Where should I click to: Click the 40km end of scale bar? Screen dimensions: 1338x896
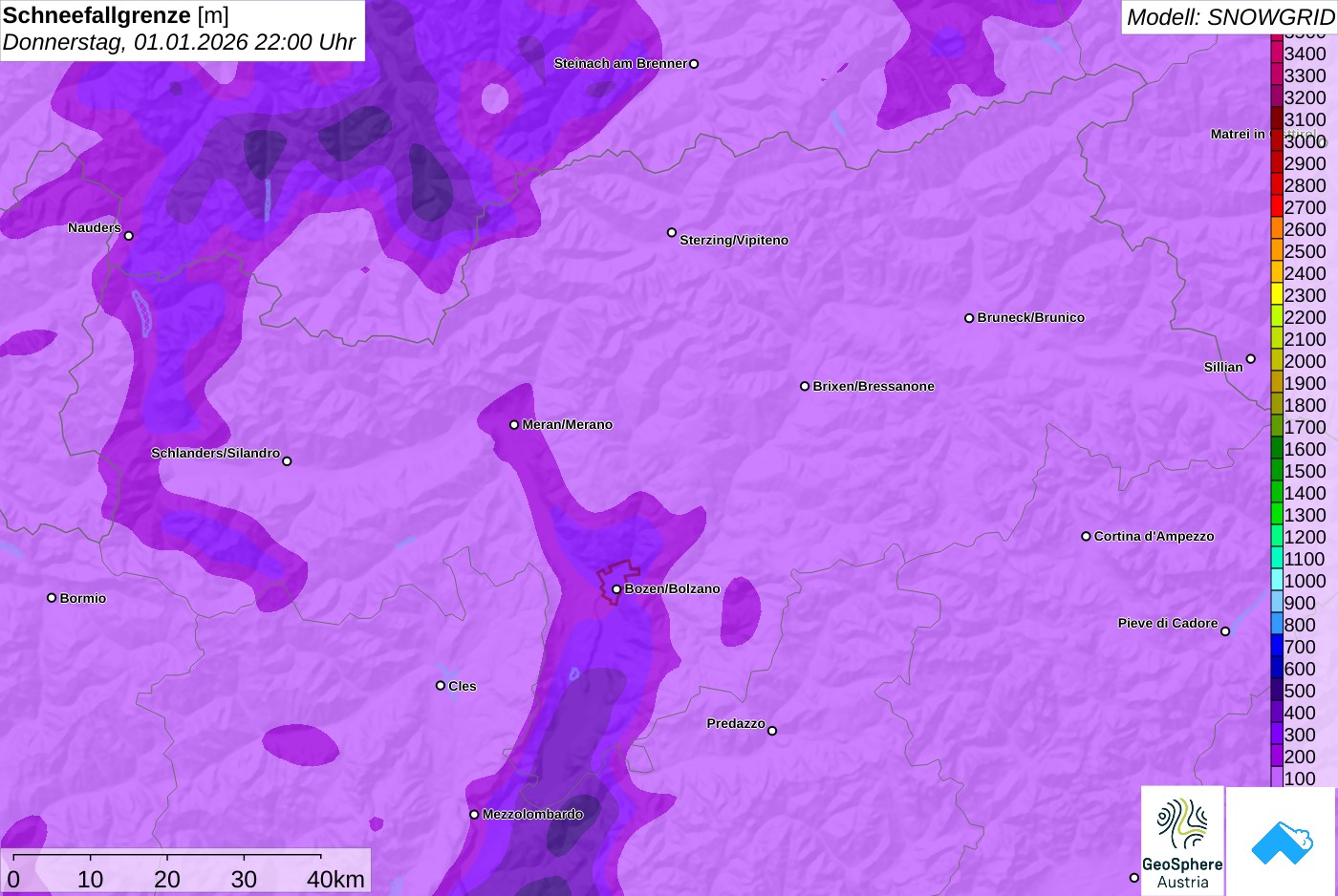[x=335, y=879]
